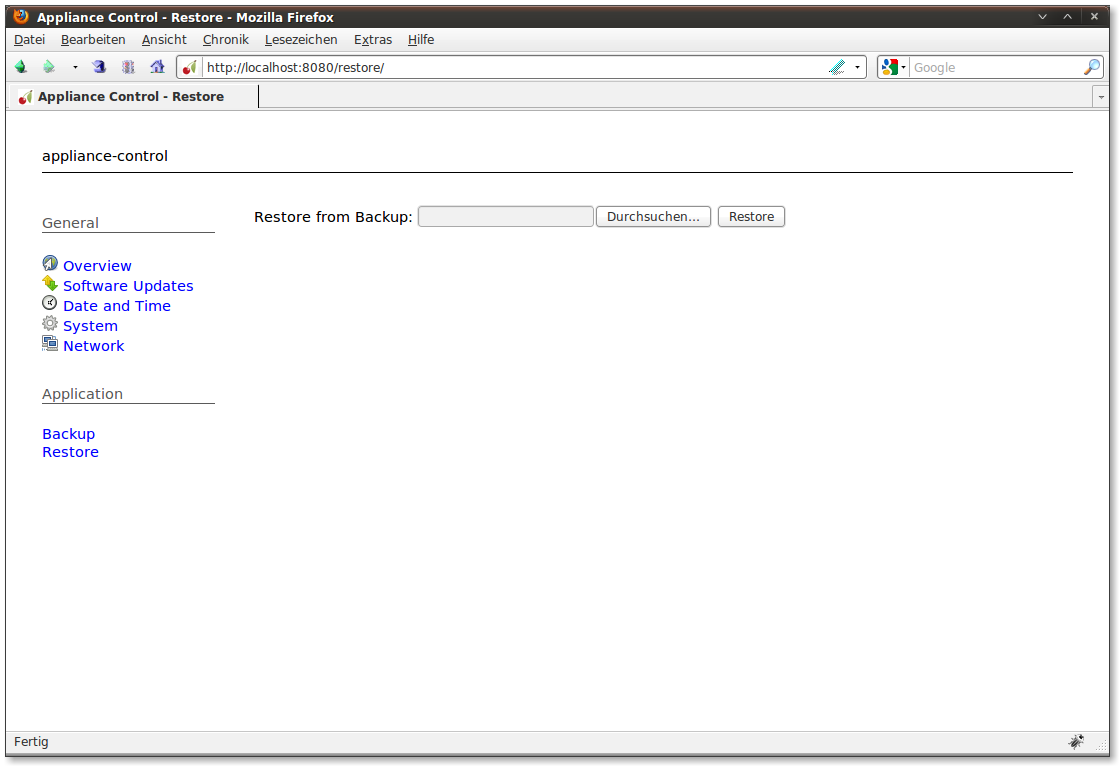The height and width of the screenshot is (766, 1119).
Task: Click the clock icon beside Date and Time
Action: click(x=50, y=303)
